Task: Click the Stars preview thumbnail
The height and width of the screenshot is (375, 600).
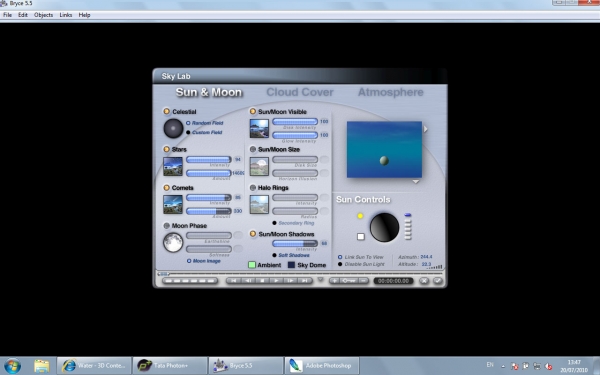Action: click(x=173, y=166)
